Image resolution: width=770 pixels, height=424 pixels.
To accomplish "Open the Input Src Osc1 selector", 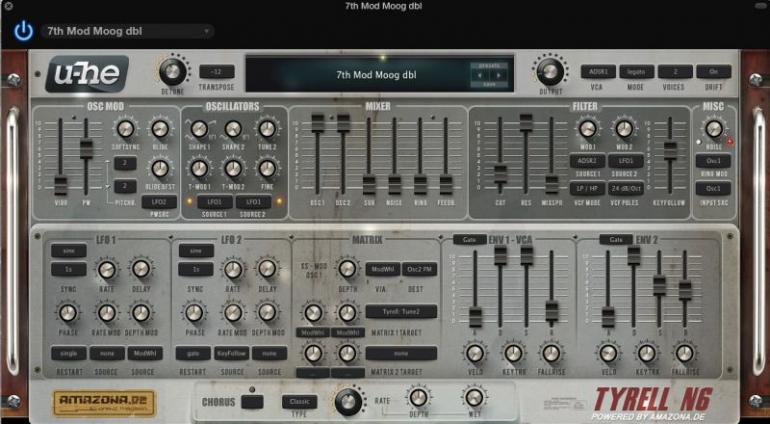I will click(x=714, y=189).
